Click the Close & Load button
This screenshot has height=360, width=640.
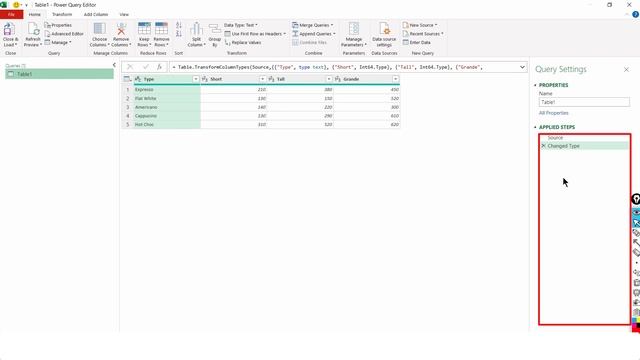pyautogui.click(x=10, y=34)
